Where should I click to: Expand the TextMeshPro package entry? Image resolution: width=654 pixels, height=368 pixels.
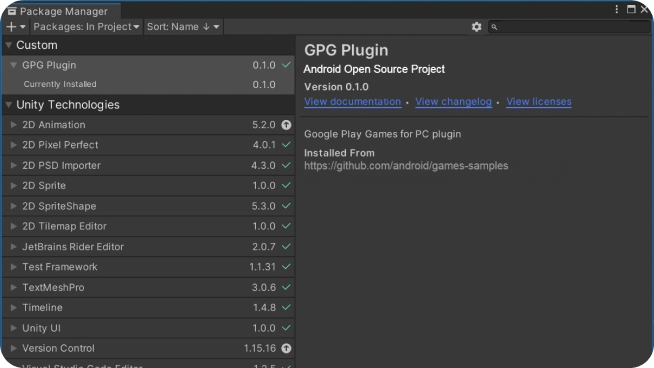tap(13, 287)
